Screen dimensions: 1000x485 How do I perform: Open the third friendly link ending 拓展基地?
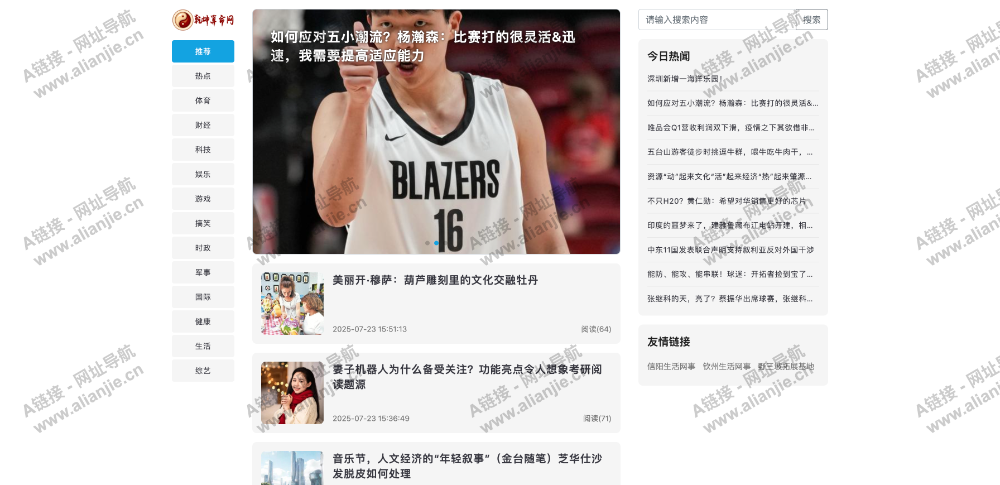pyautogui.click(x=786, y=367)
